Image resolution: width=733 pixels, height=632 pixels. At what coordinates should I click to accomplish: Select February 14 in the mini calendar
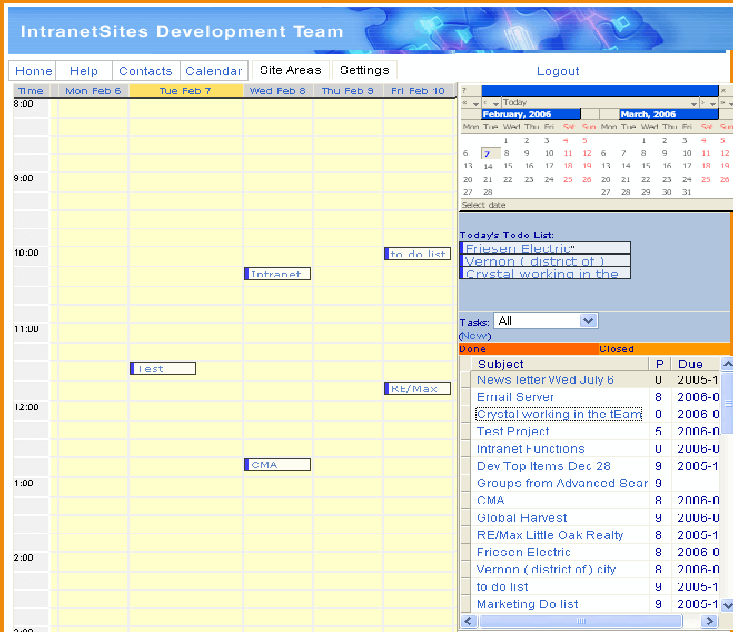[488, 166]
